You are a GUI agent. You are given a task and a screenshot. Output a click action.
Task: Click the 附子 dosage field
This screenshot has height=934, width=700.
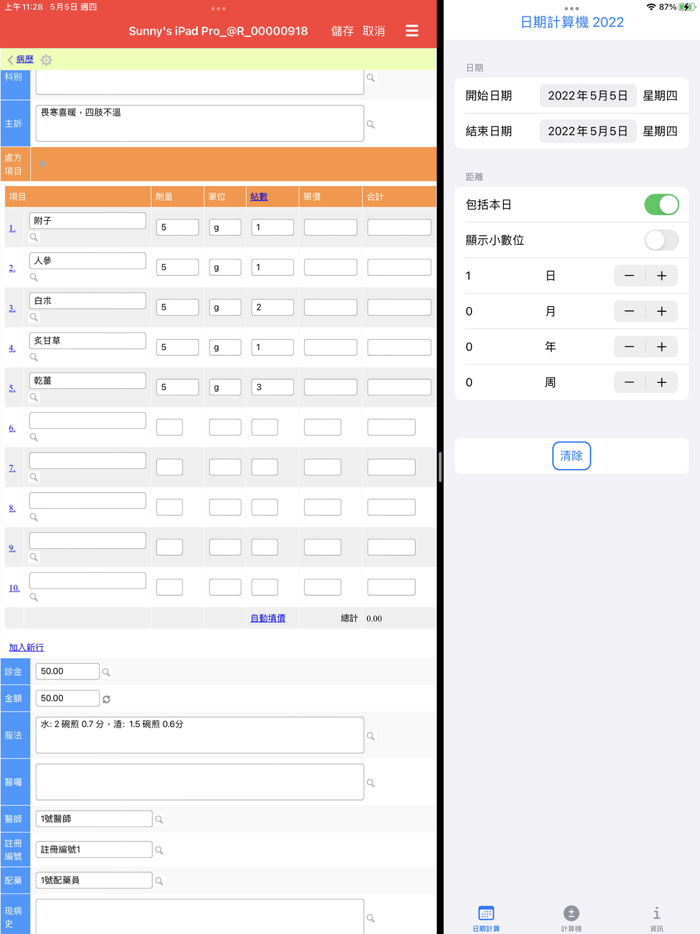[x=178, y=228]
